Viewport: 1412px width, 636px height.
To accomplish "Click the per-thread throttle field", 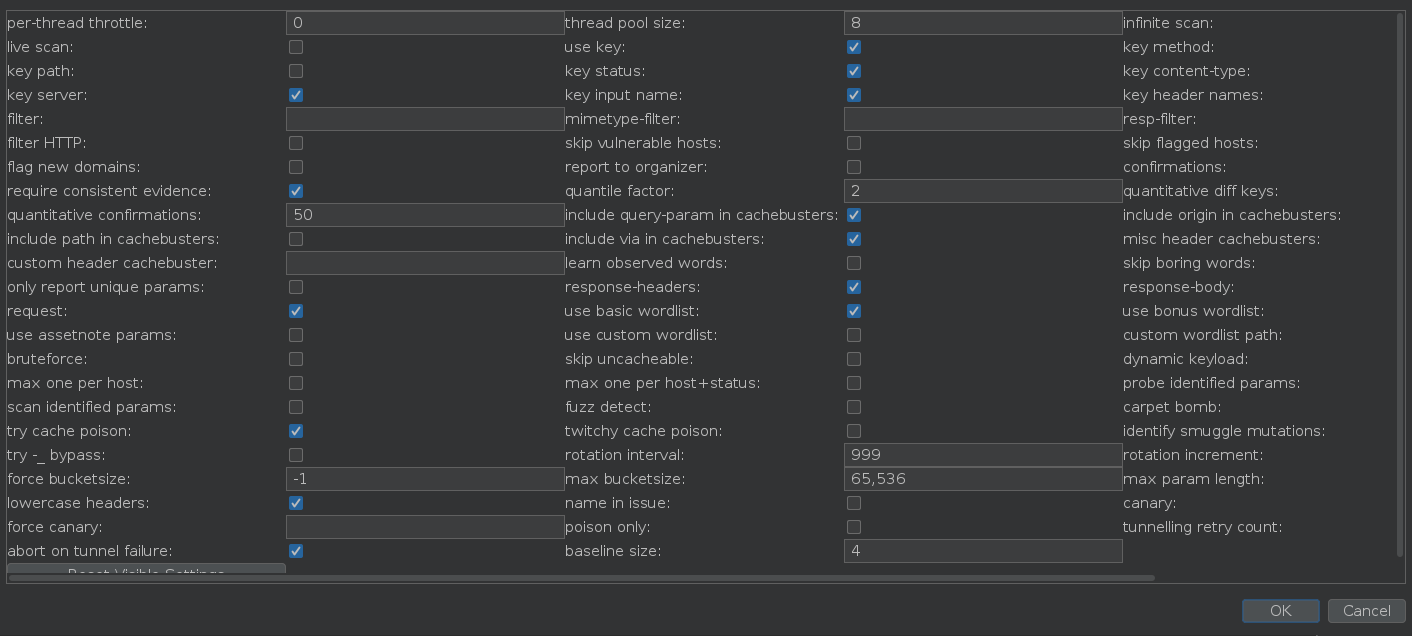I will tap(425, 23).
